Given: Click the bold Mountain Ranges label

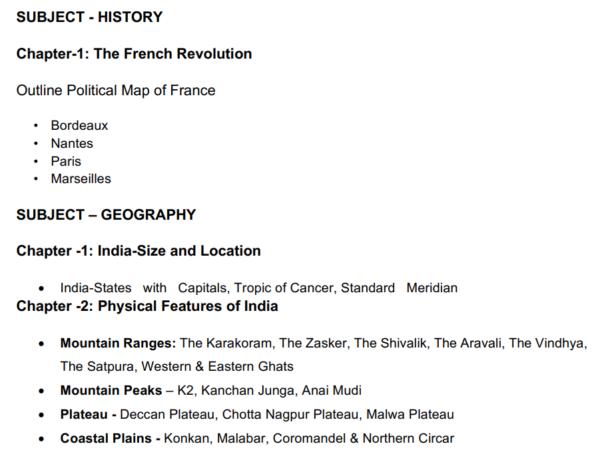Looking at the screenshot, I should coord(118,343).
